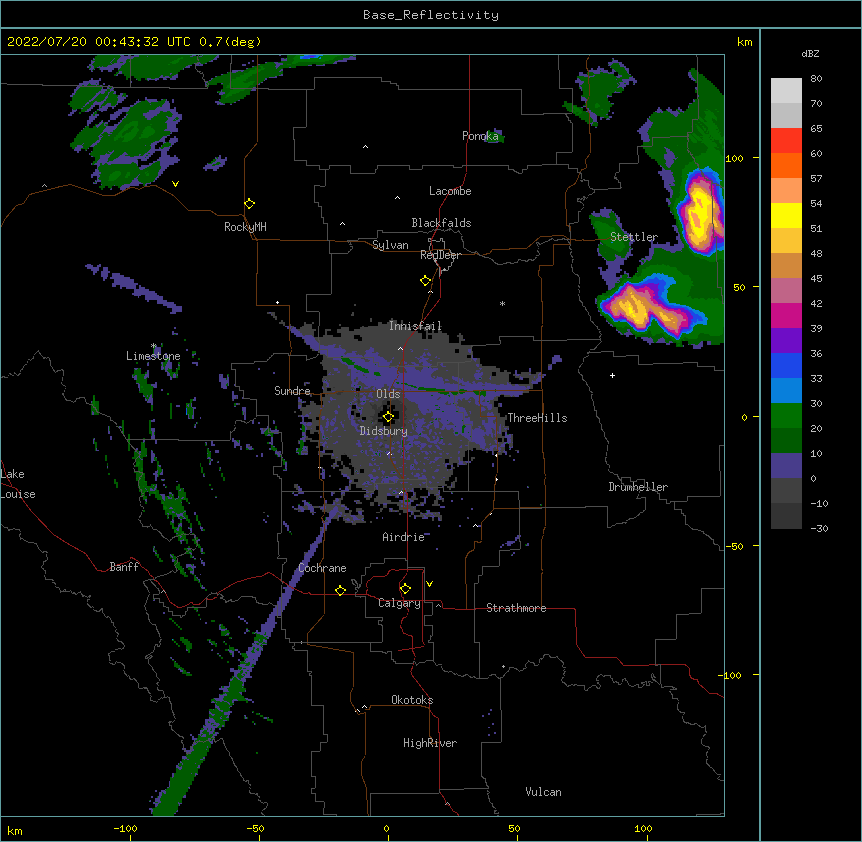This screenshot has height=842, width=862.
Task: Select the bright green 20-30 dBZ swatch
Action: tap(786, 416)
